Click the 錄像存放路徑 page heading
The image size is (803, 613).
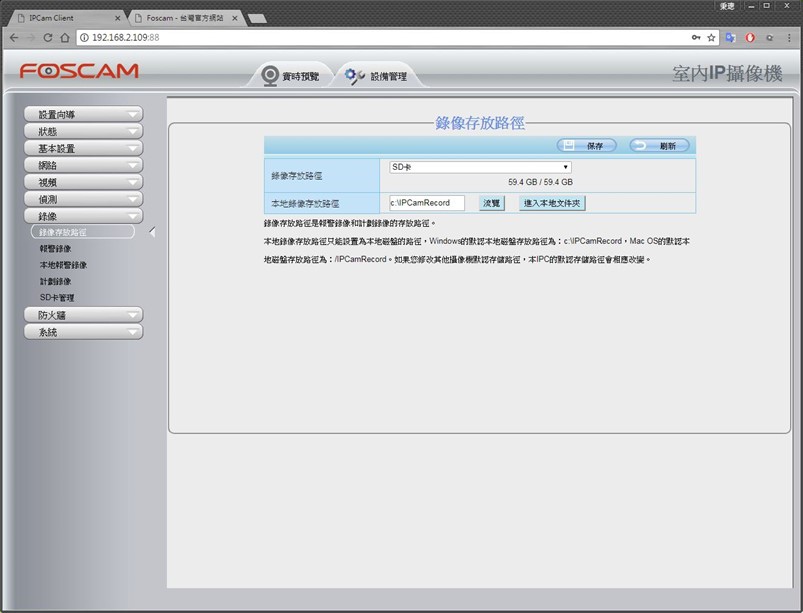pyautogui.click(x=480, y=123)
